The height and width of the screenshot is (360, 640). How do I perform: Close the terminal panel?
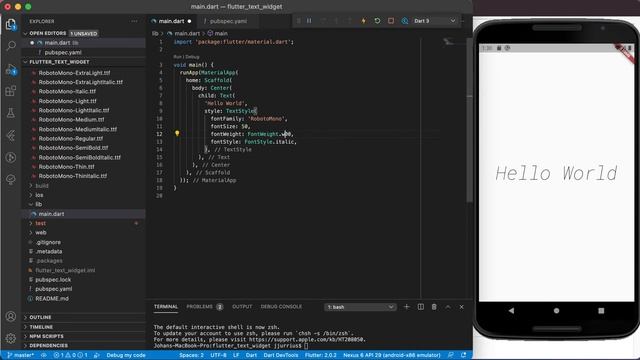click(462, 307)
